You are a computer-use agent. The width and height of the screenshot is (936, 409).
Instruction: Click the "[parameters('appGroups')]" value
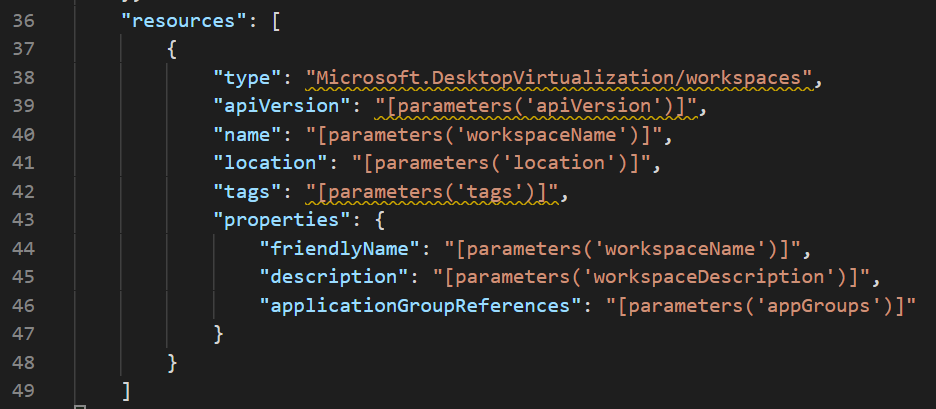pos(761,306)
